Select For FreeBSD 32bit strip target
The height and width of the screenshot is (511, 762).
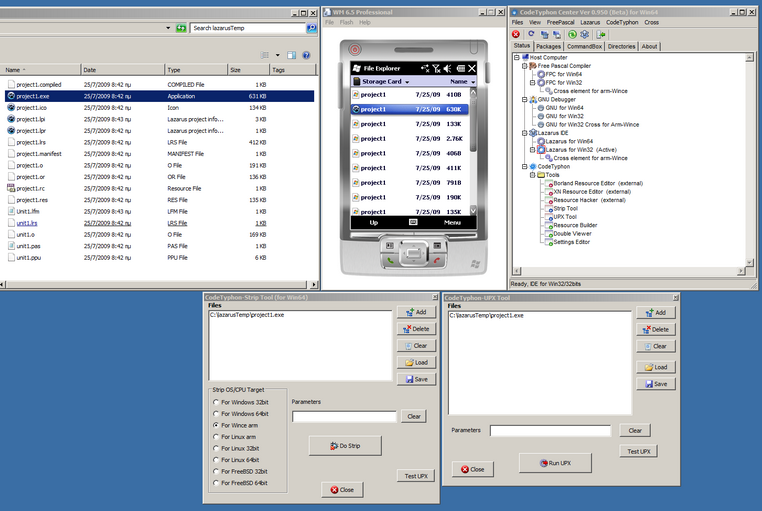point(216,471)
